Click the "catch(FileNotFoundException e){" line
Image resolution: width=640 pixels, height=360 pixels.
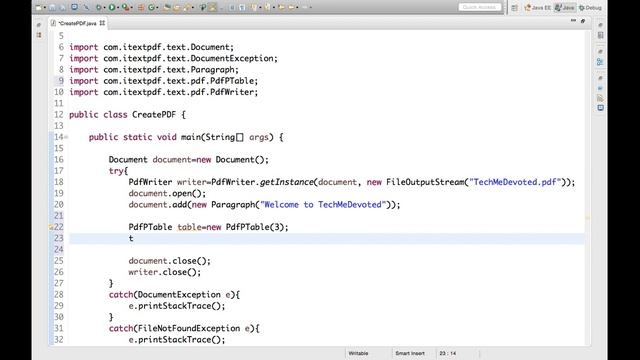(184, 329)
